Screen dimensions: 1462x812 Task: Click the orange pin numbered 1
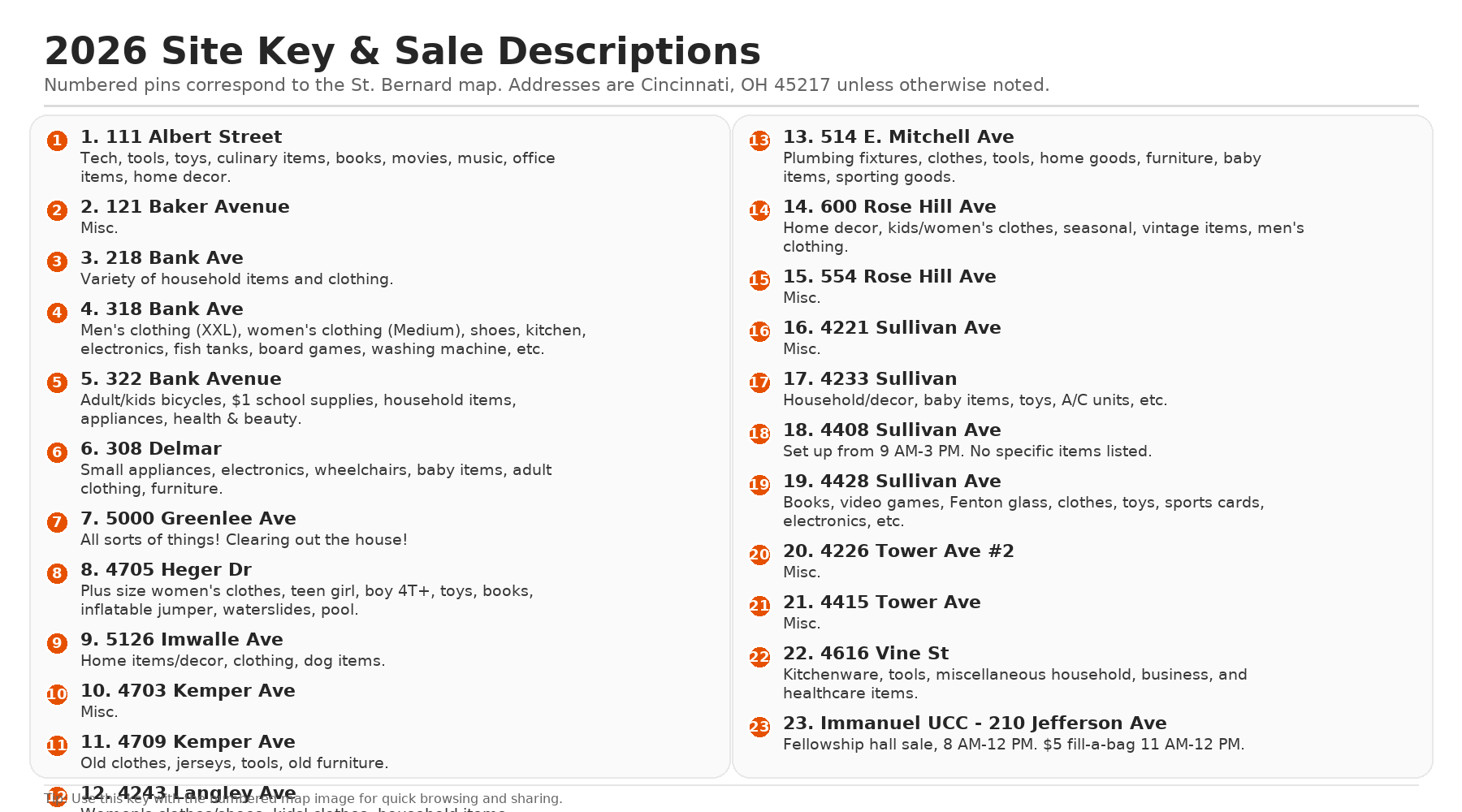57,141
